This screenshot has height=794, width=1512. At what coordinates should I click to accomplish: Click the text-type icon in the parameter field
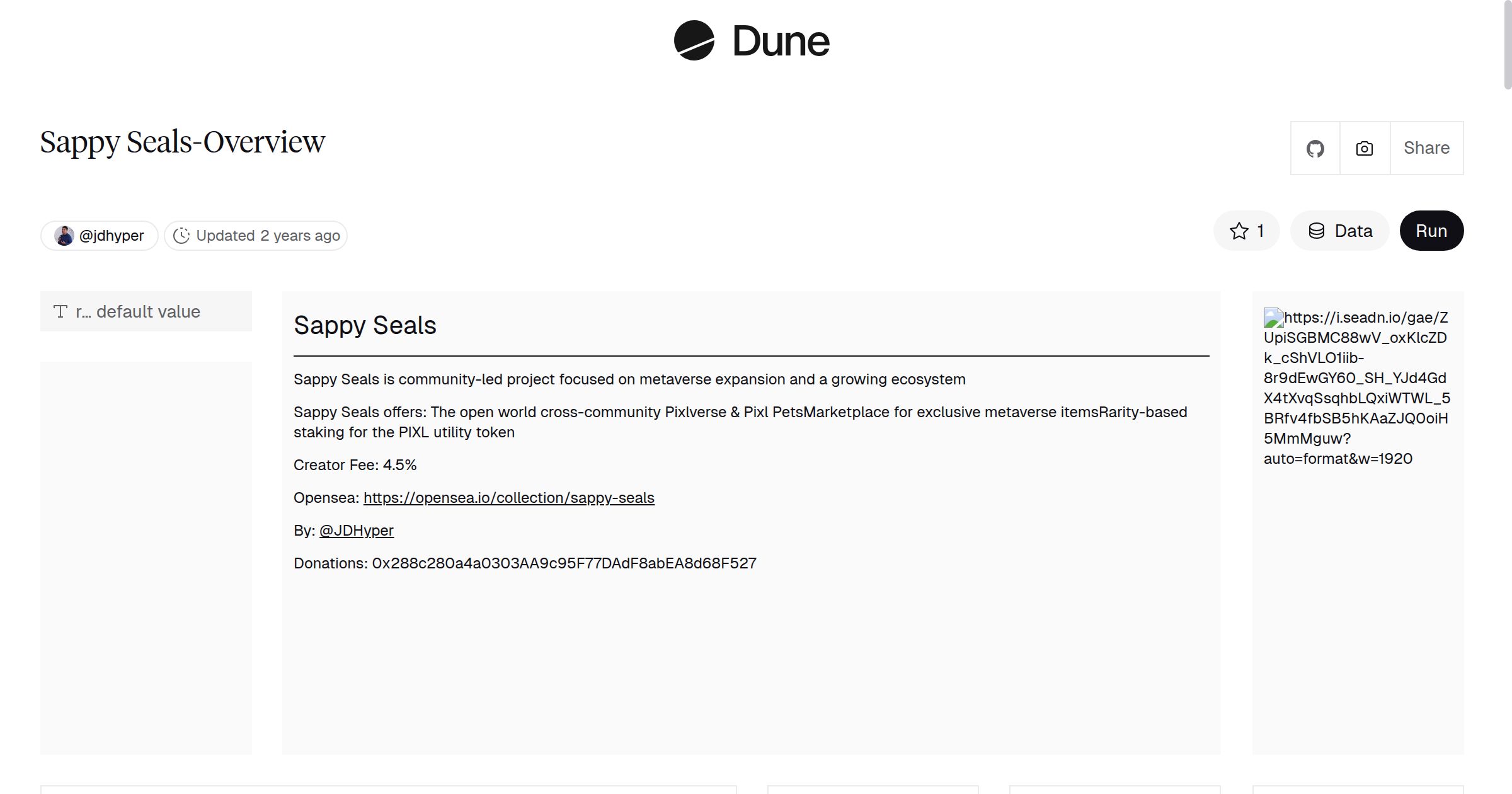(x=60, y=311)
